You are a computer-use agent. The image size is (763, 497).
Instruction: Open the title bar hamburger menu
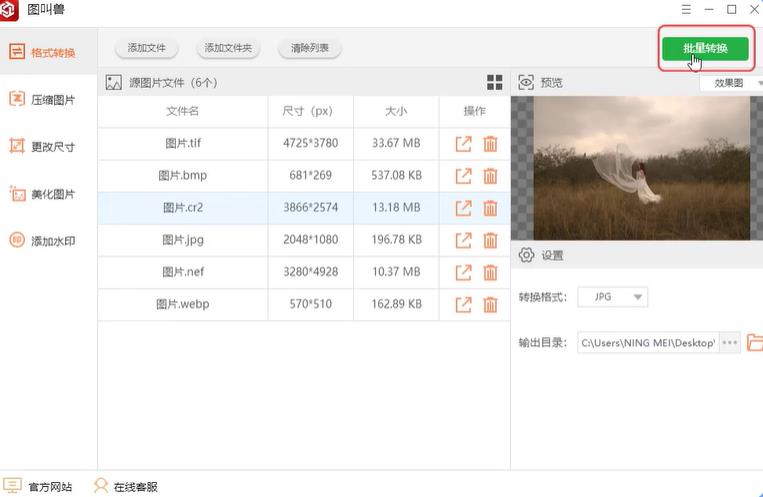(x=686, y=10)
